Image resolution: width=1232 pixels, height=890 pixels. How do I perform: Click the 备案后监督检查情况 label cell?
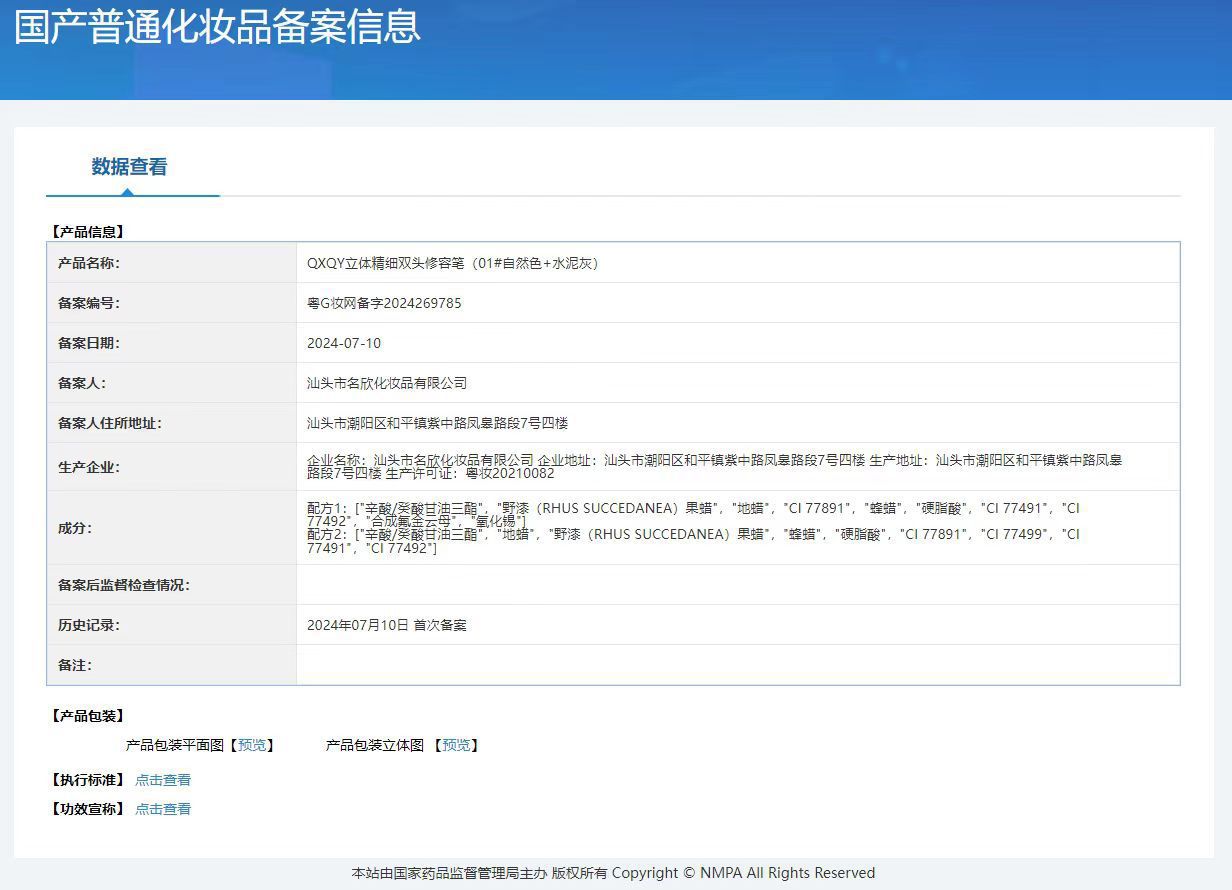coord(172,585)
